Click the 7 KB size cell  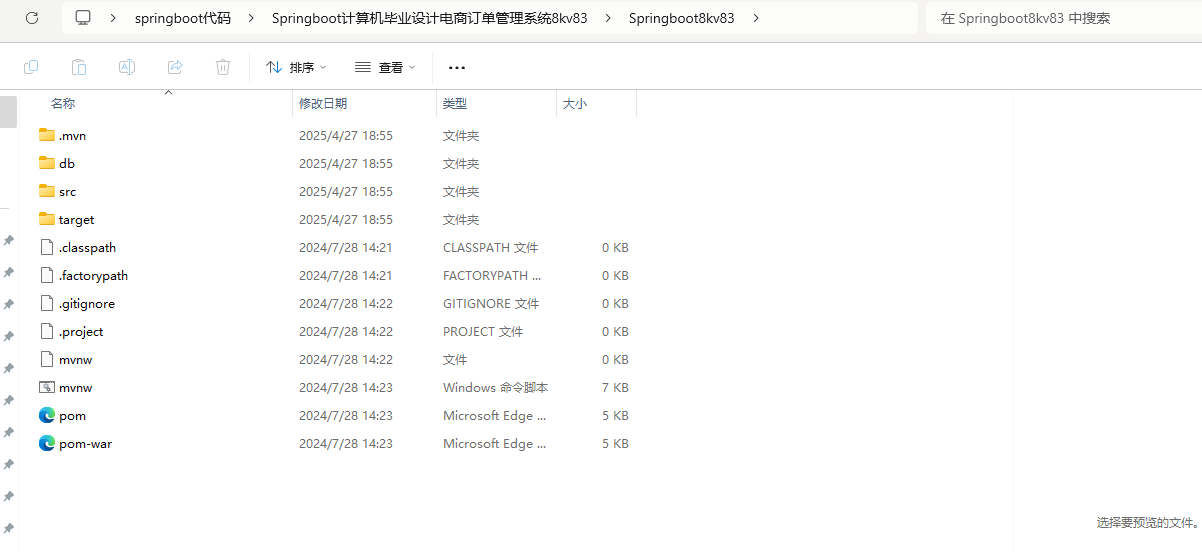click(615, 387)
